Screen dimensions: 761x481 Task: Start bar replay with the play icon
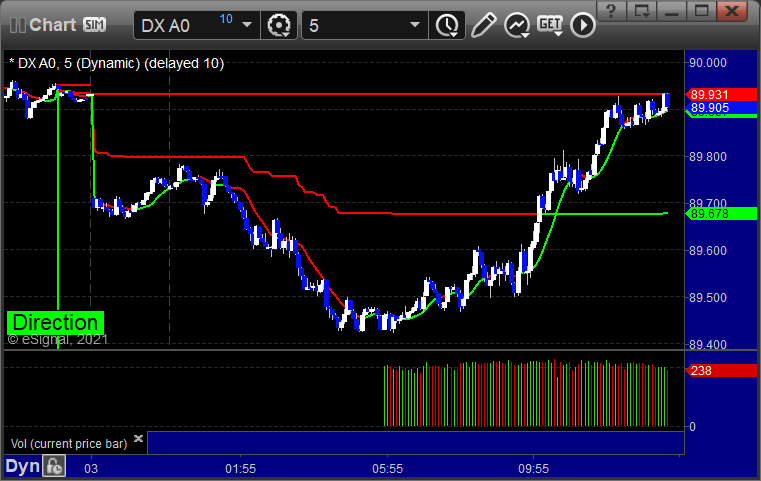582,25
